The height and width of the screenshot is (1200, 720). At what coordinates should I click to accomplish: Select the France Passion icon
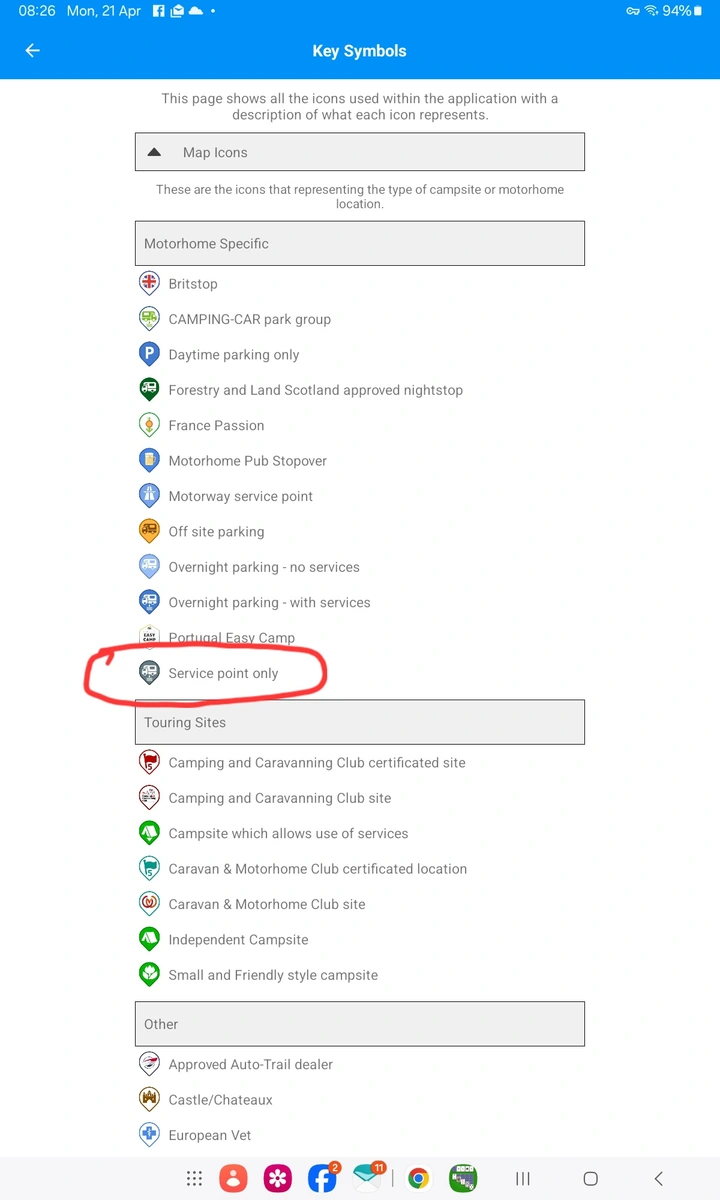[x=149, y=425]
